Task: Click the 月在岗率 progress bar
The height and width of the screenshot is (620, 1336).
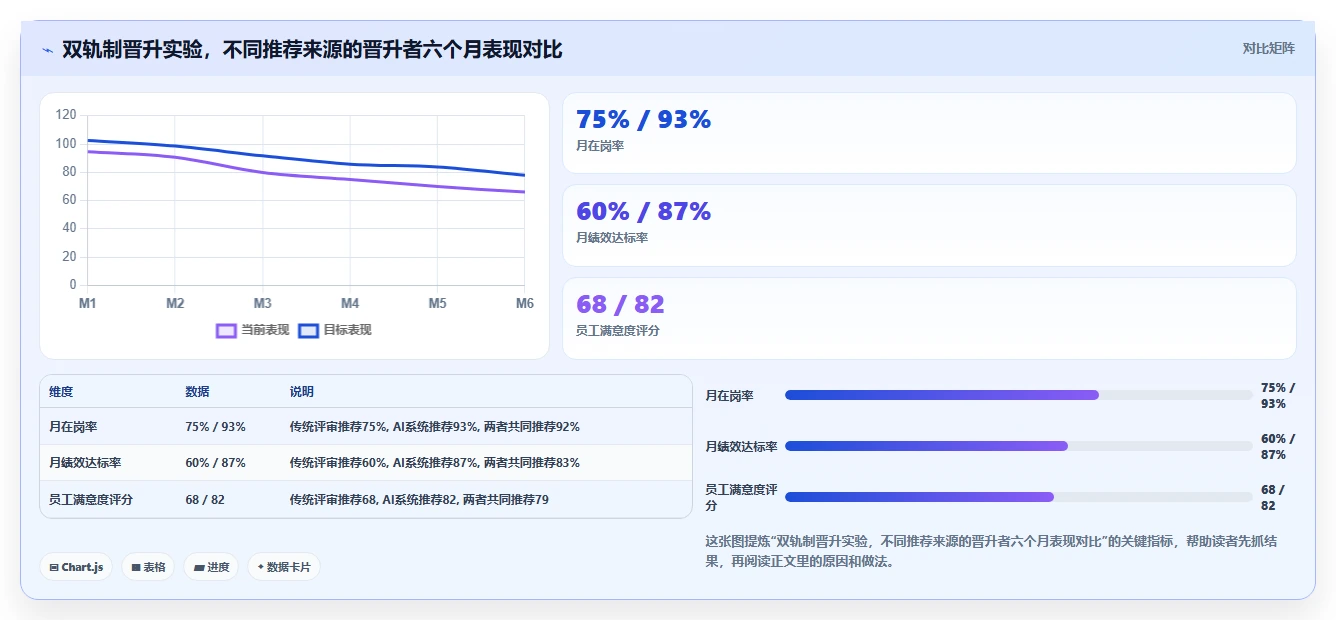Action: point(1018,395)
